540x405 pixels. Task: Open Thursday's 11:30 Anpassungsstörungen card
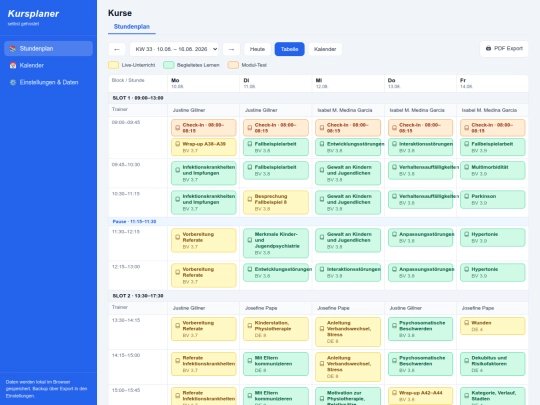[420, 237]
